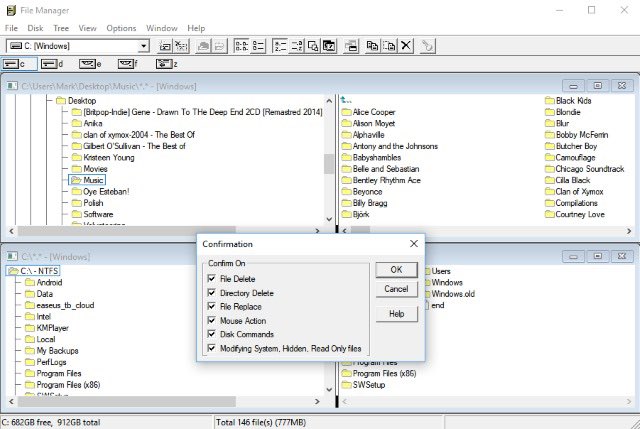Screen dimensions: 640x429
Task: Switch to name-only file view icon
Action: [x=241, y=46]
